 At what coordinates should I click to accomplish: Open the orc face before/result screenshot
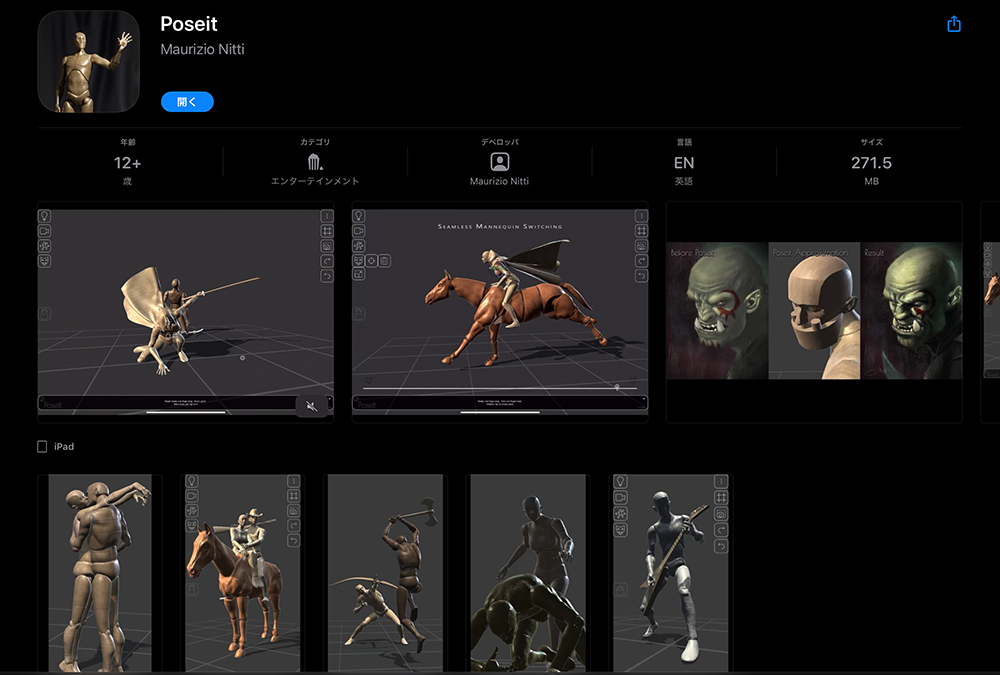pyautogui.click(x=814, y=312)
